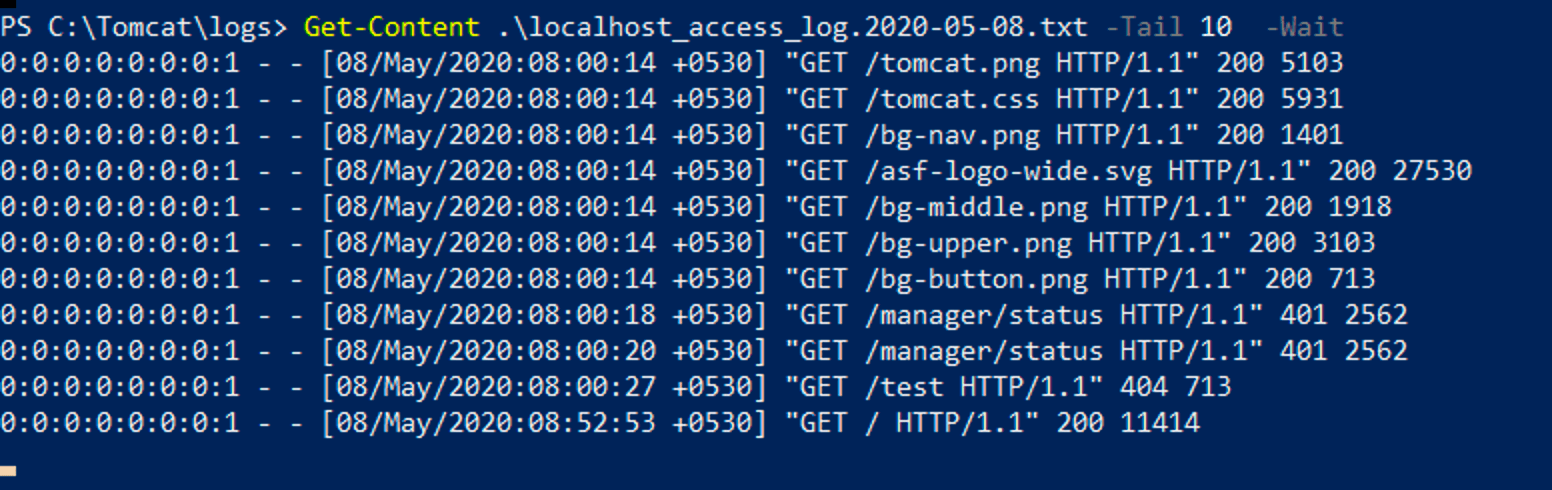Click the GET /bg-nav.png log entry

coord(672,135)
